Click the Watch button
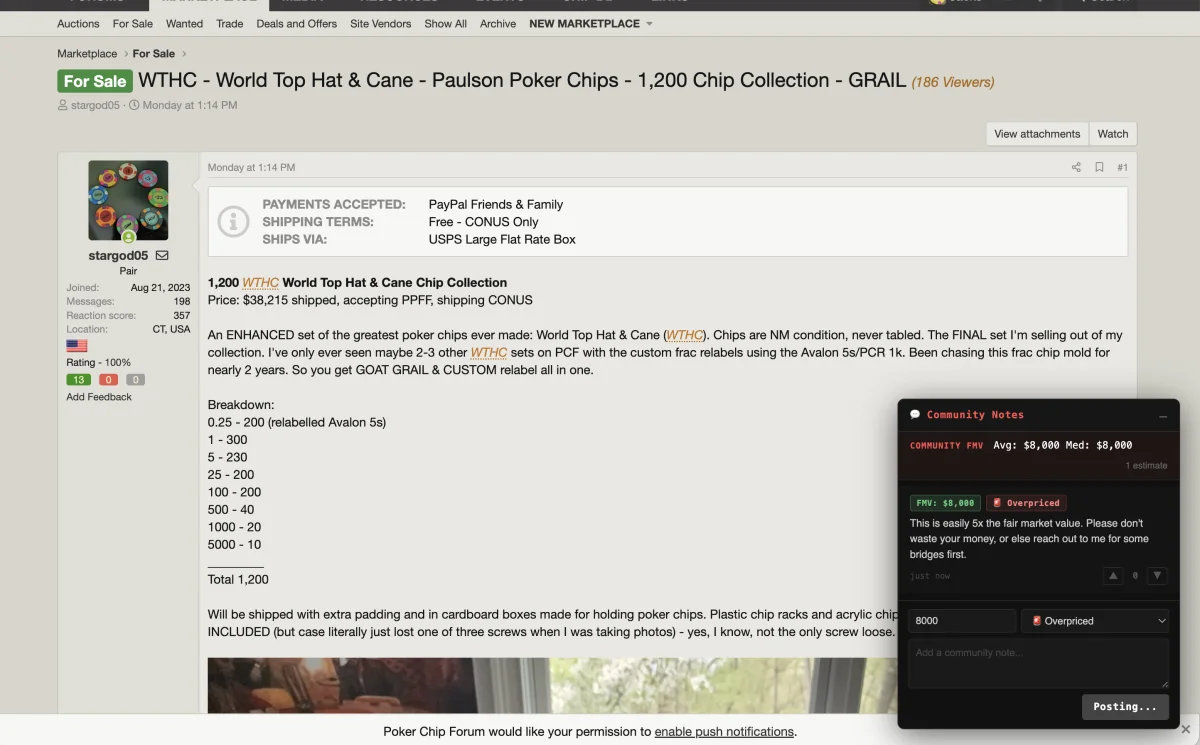Image resolution: width=1200 pixels, height=745 pixels. click(1113, 134)
